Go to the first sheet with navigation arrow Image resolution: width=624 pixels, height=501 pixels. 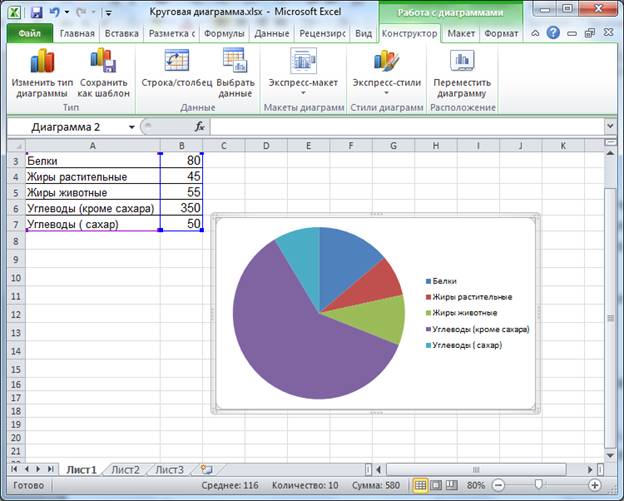14,470
